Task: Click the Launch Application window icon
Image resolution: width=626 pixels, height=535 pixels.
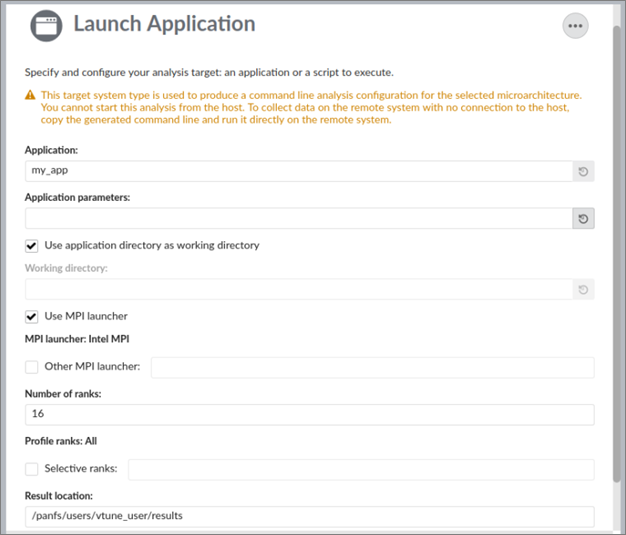Action: (46, 25)
